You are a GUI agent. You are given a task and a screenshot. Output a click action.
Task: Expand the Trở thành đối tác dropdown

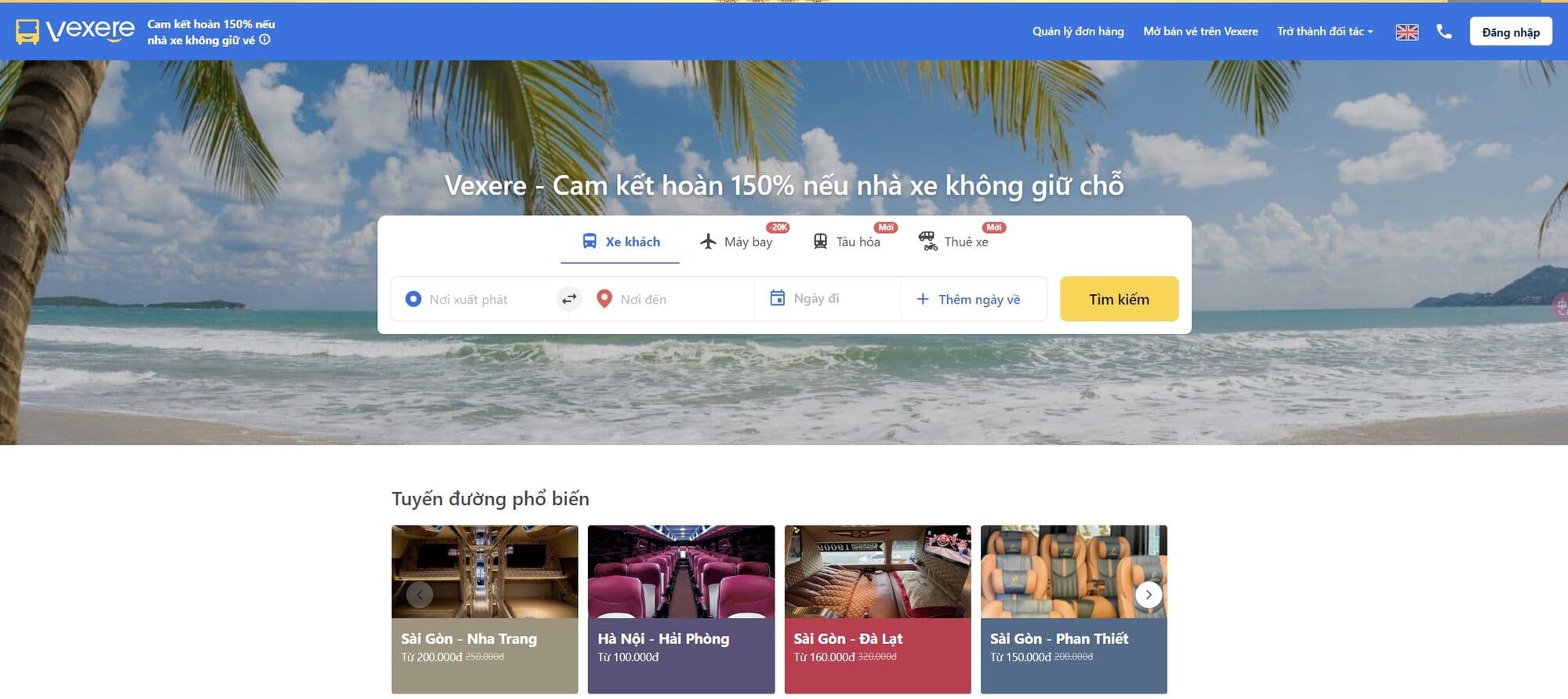click(x=1325, y=31)
